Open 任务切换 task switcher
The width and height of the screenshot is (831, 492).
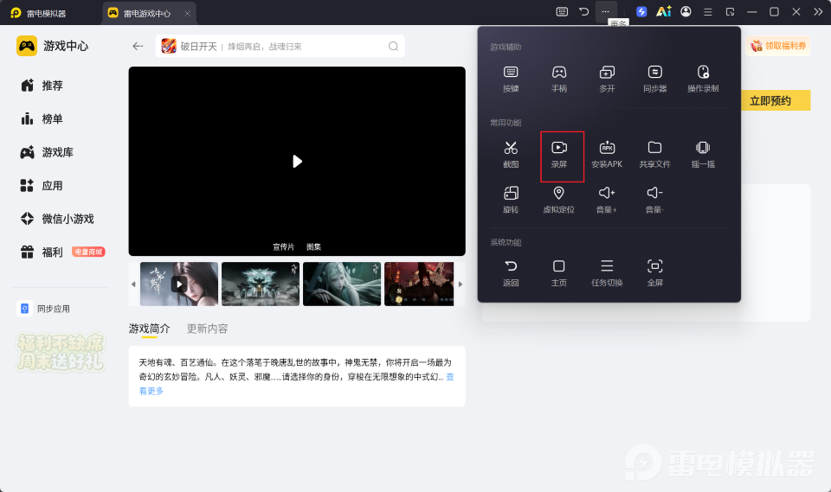607,273
